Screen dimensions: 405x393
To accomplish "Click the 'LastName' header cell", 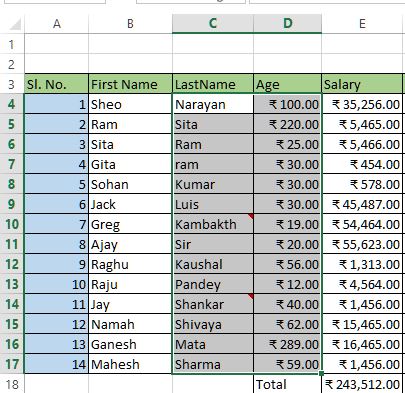I will tap(213, 84).
